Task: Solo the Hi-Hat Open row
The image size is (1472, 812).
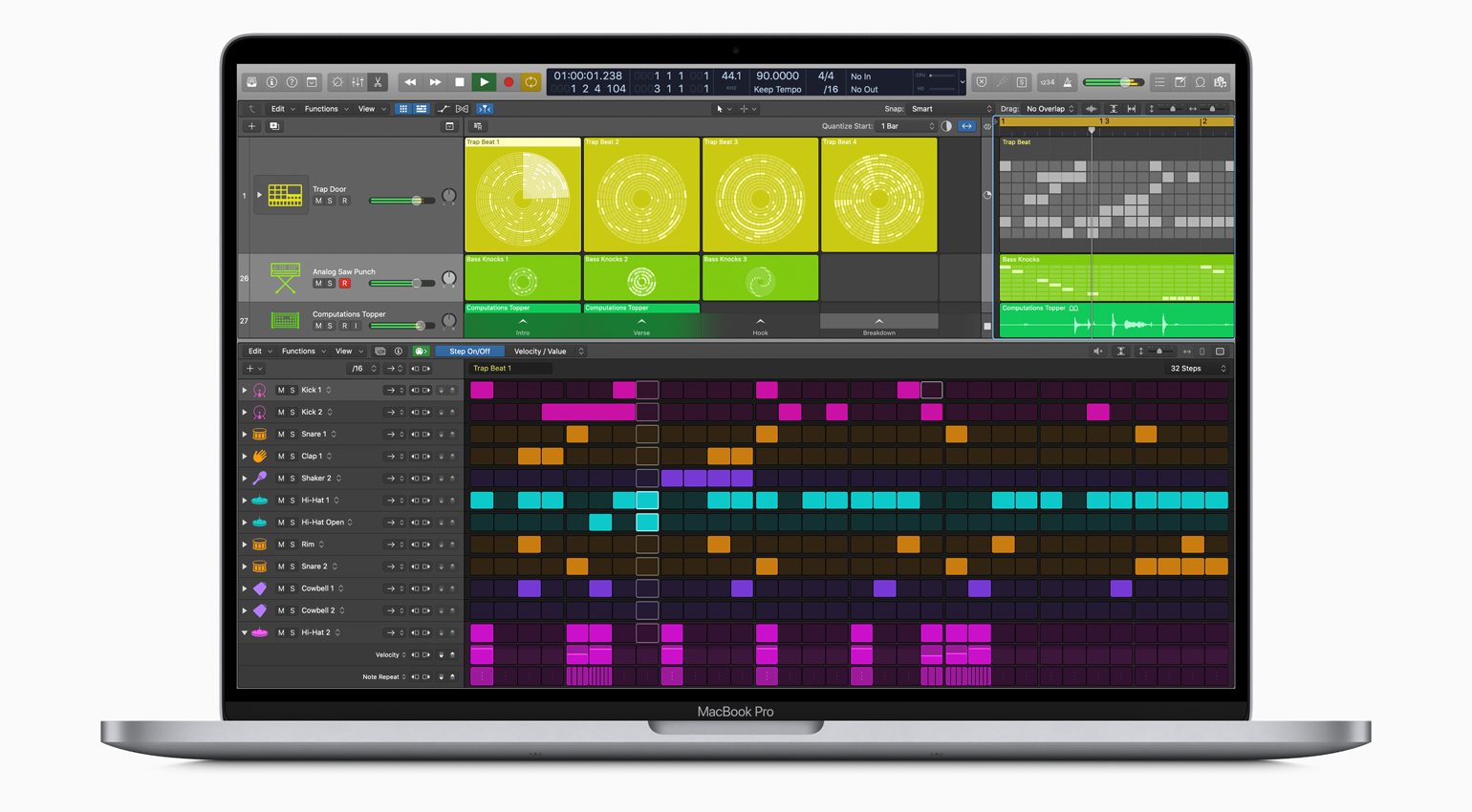Action: [x=292, y=523]
